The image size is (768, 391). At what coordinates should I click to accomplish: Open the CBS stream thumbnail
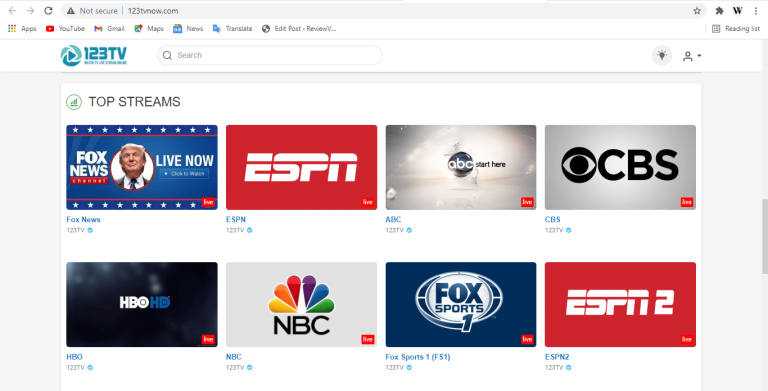point(620,167)
